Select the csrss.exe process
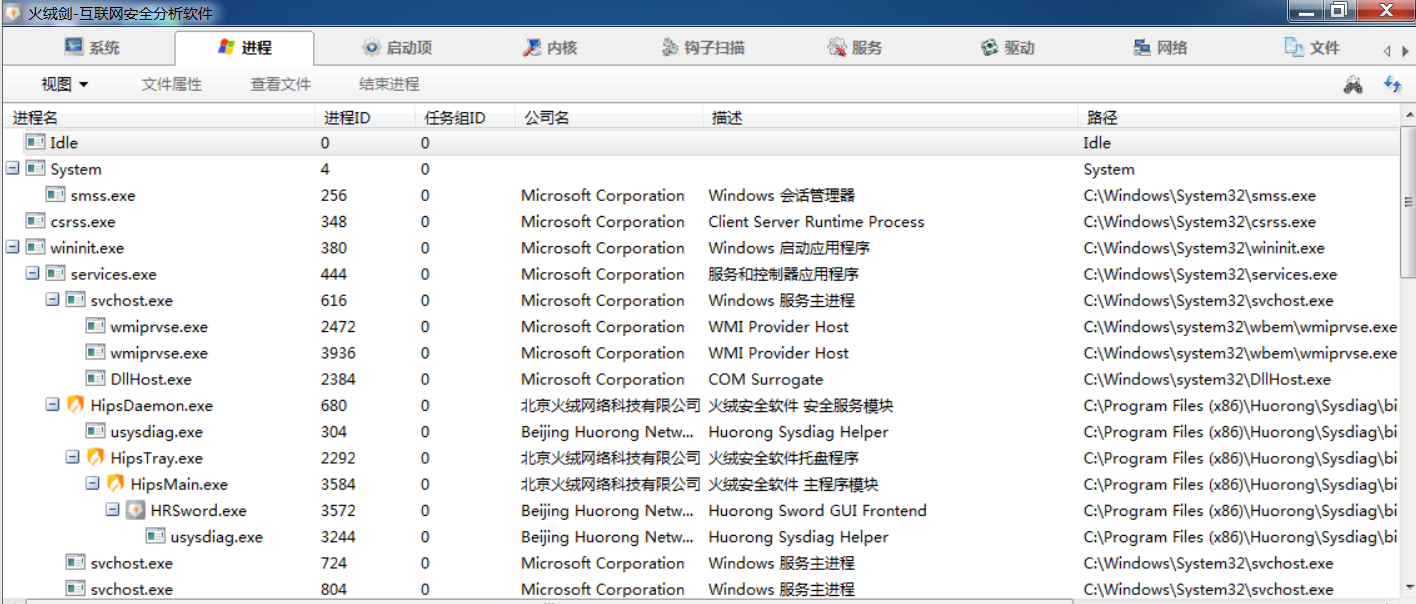 [701, 222]
